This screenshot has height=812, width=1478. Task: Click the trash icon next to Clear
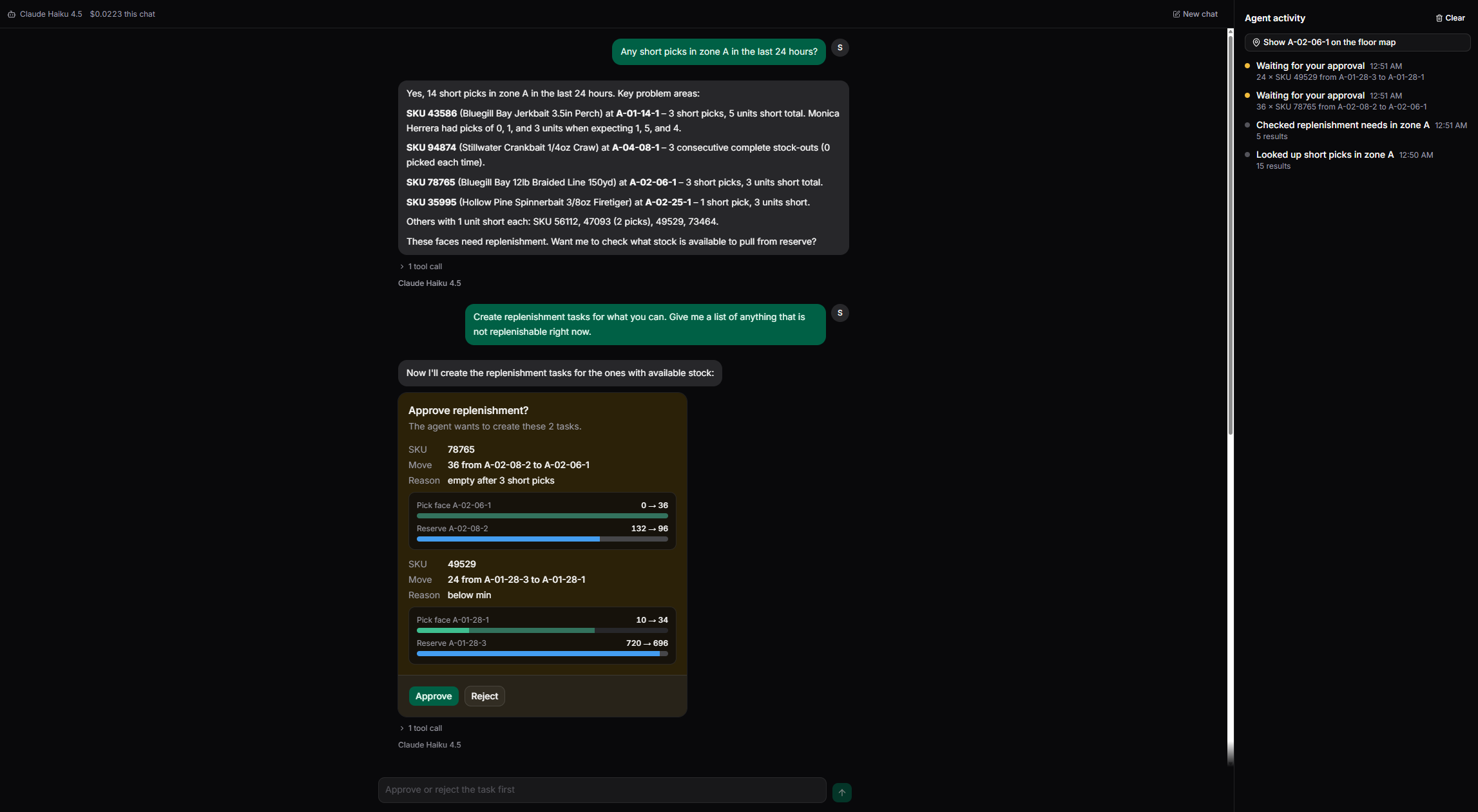pyautogui.click(x=1439, y=18)
